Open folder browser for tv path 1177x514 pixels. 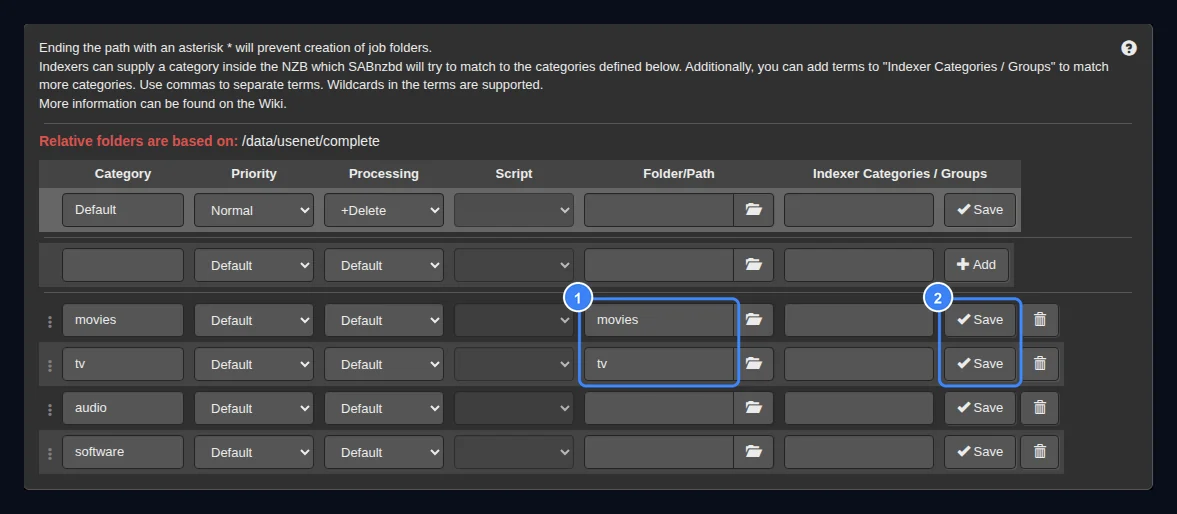(x=754, y=364)
